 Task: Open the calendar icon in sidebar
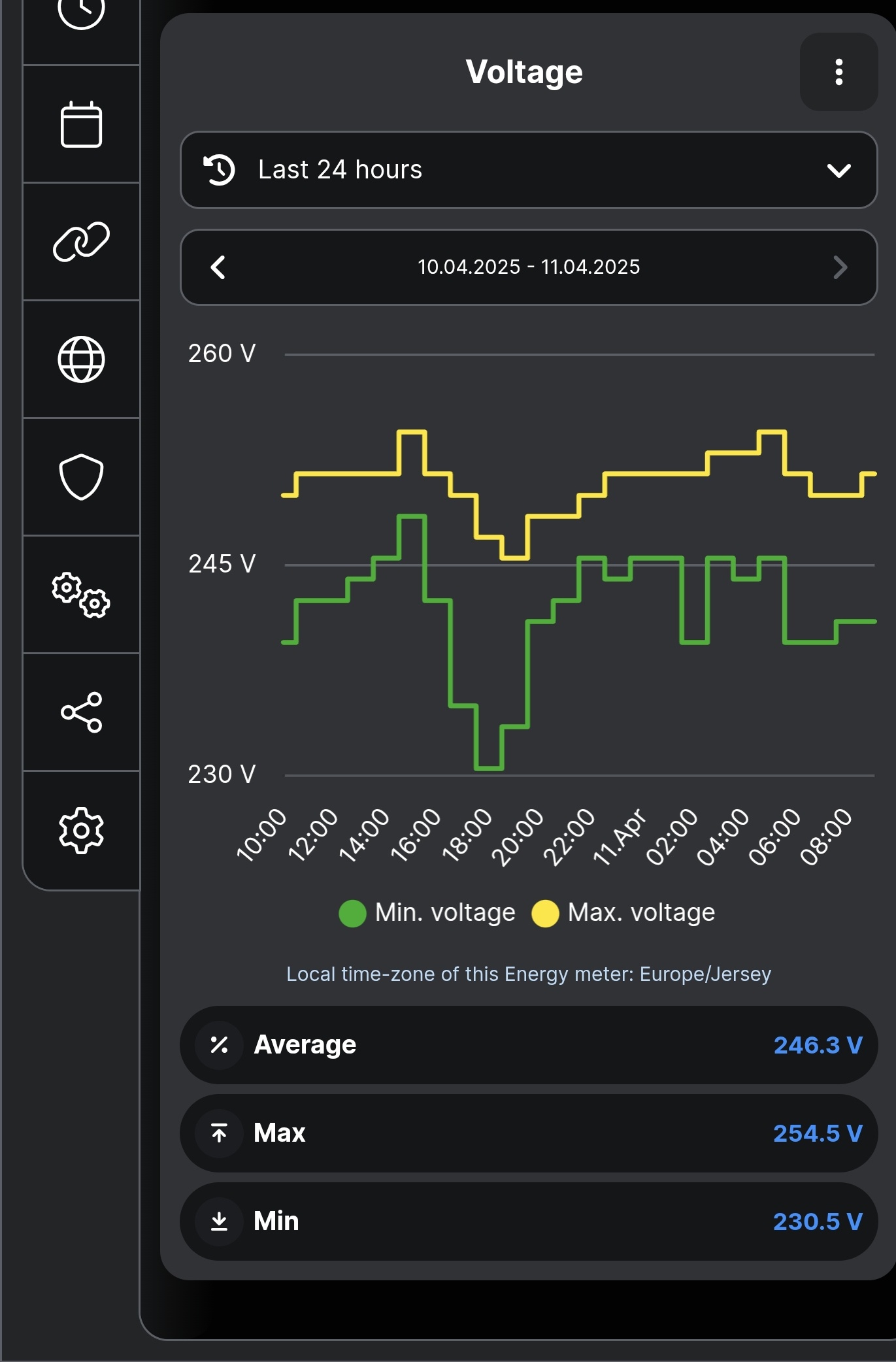pyautogui.click(x=81, y=124)
